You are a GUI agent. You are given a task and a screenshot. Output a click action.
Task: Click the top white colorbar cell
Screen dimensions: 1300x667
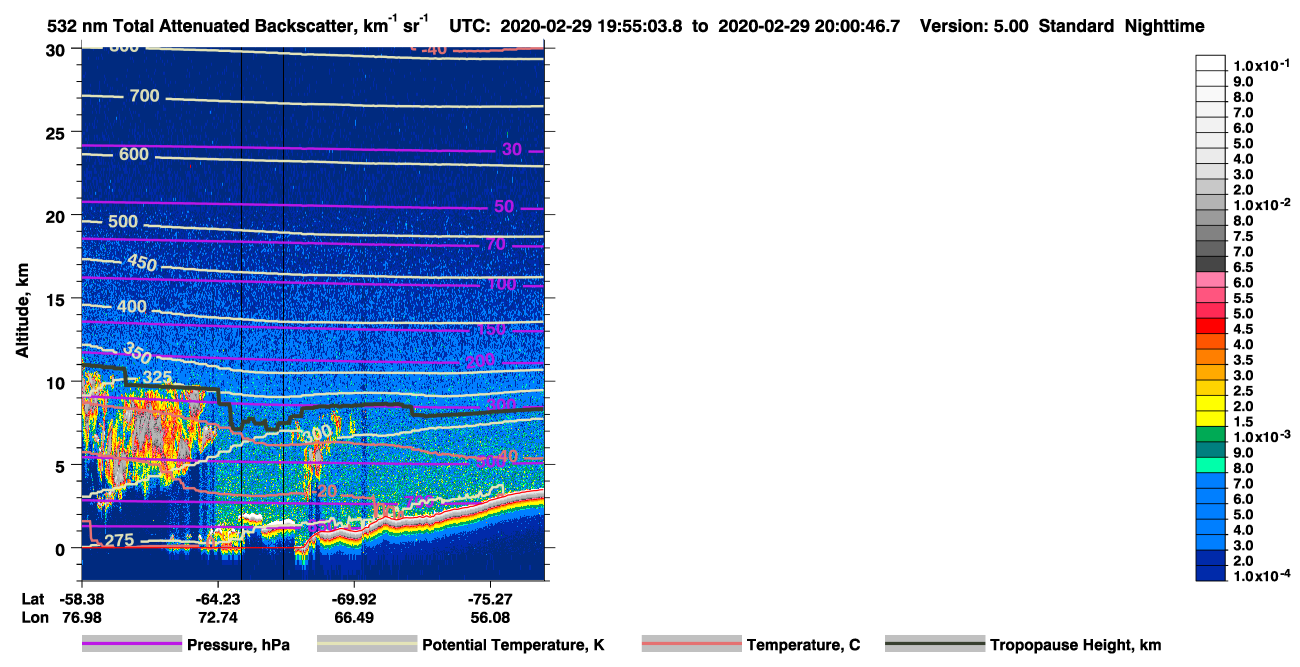pos(1211,62)
